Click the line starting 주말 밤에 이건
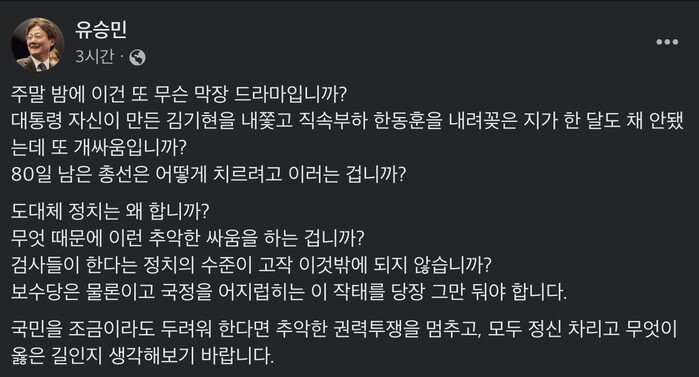 point(179,94)
